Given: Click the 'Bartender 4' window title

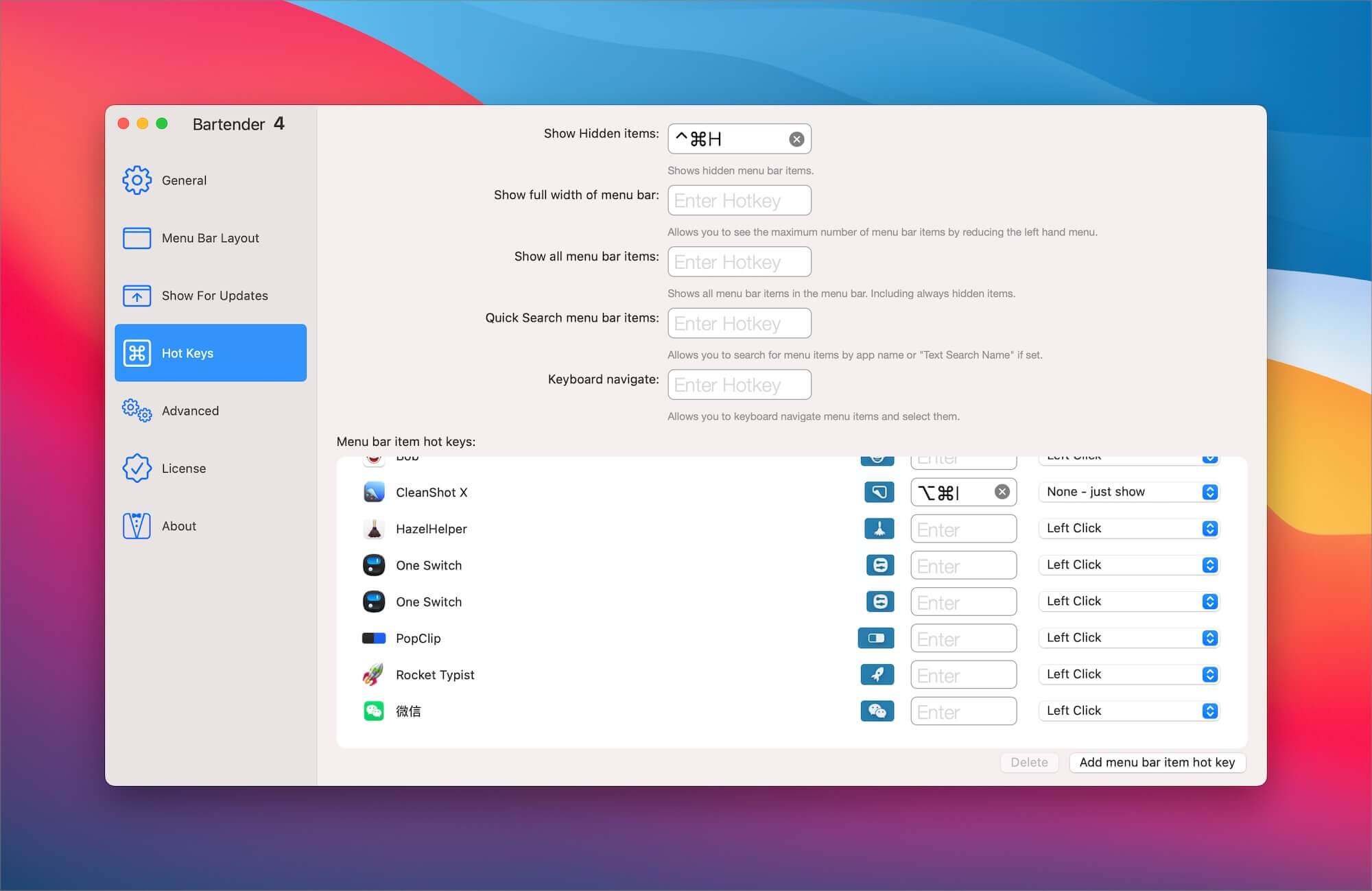Looking at the screenshot, I should 238,124.
